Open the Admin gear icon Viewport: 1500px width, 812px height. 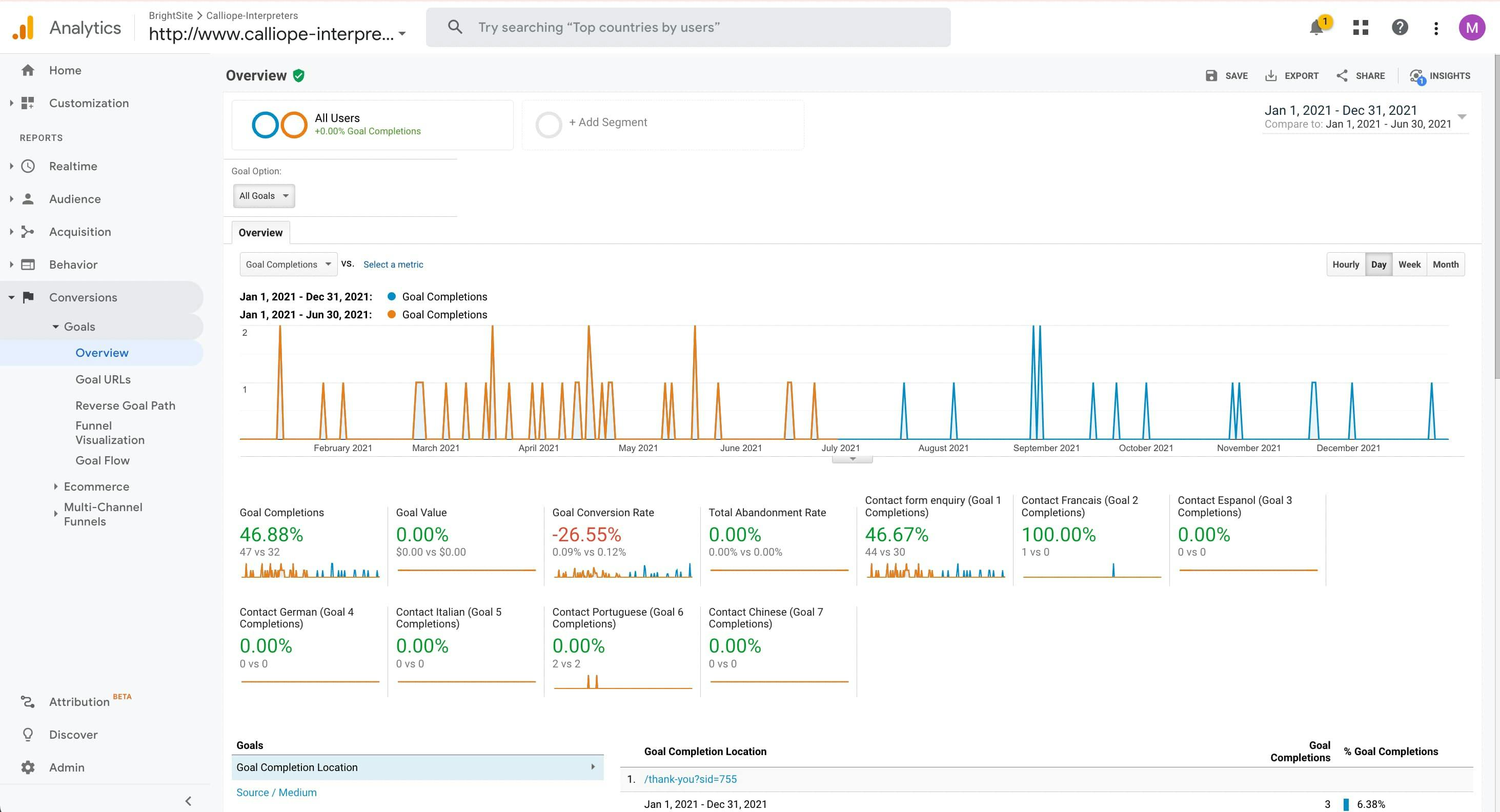(28, 767)
